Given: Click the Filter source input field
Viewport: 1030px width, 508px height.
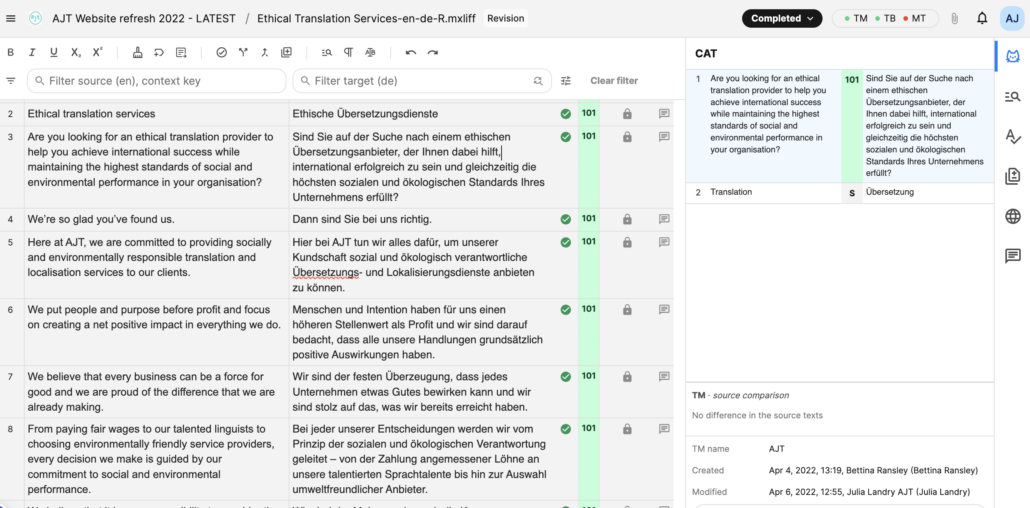Looking at the screenshot, I should 156,81.
